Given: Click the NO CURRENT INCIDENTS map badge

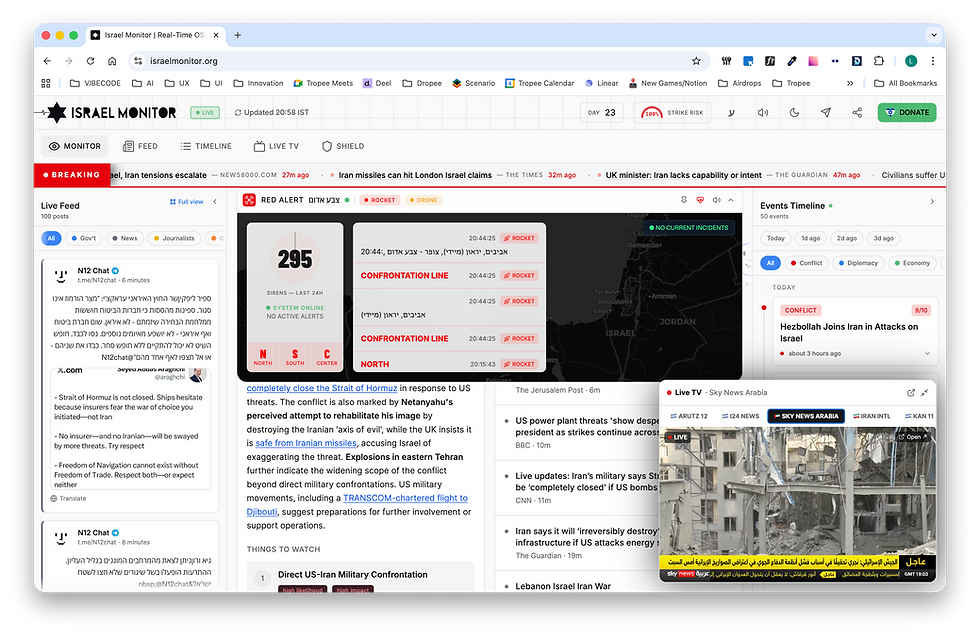Looking at the screenshot, I should pyautogui.click(x=689, y=228).
